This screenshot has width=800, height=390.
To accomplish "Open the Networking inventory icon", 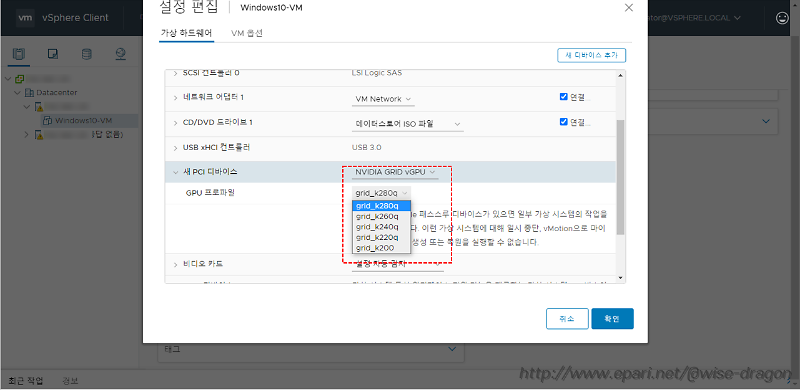I will click(x=120, y=54).
